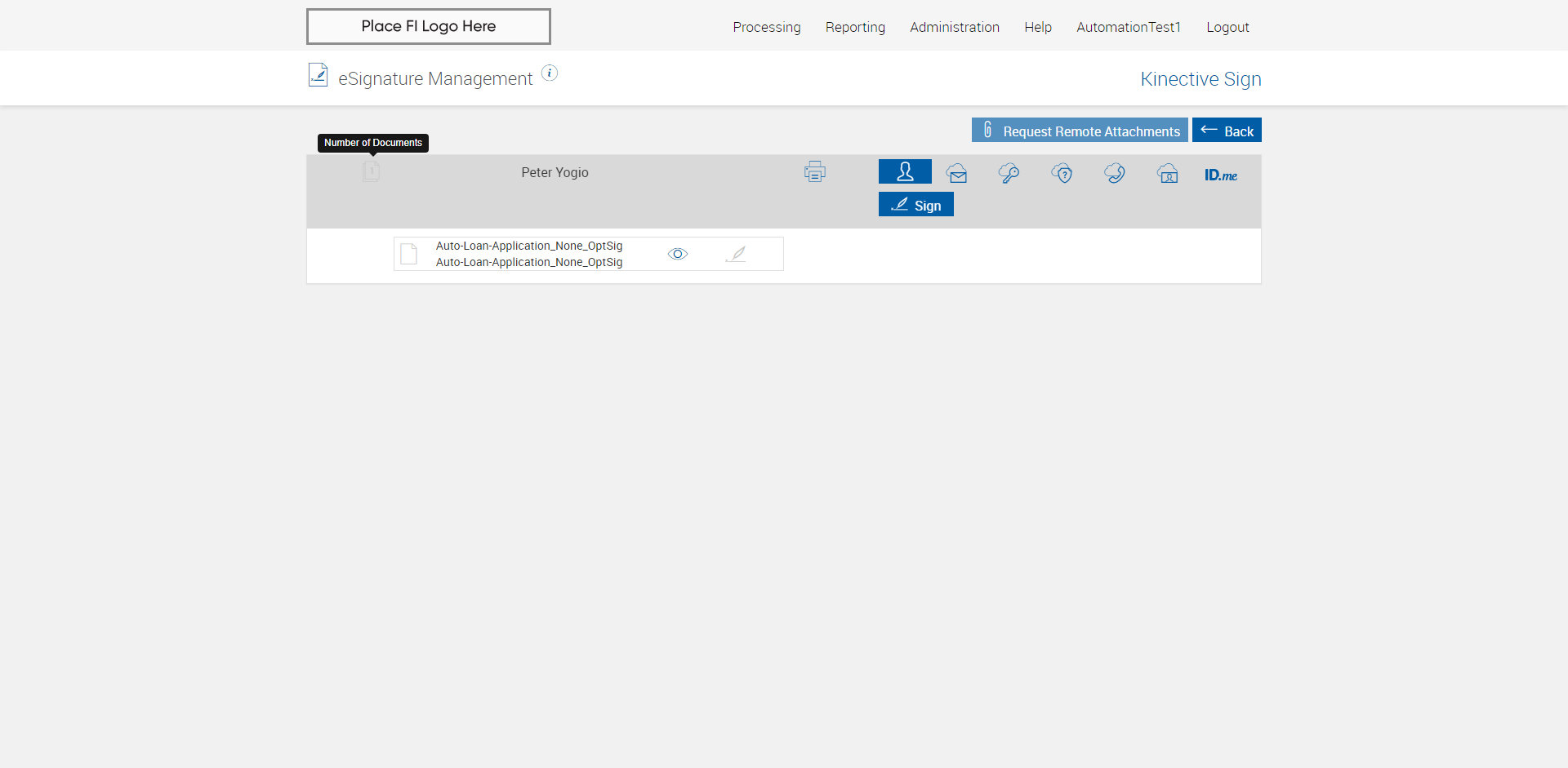Open the Reporting menu
This screenshot has height=768, width=1568.
(855, 27)
